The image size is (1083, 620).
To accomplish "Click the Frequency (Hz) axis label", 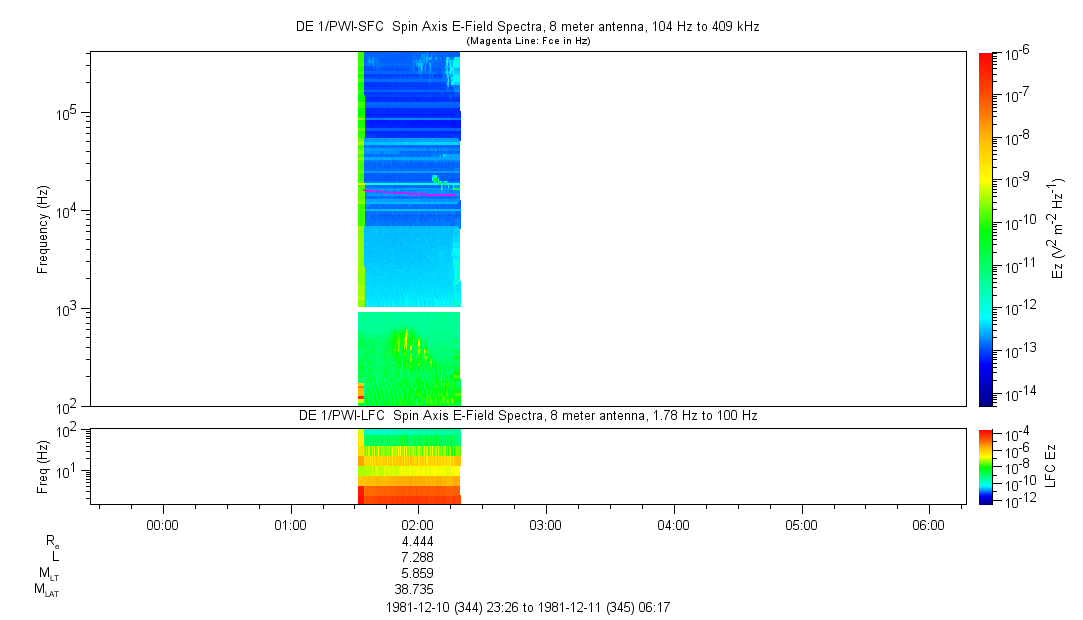I will (44, 229).
